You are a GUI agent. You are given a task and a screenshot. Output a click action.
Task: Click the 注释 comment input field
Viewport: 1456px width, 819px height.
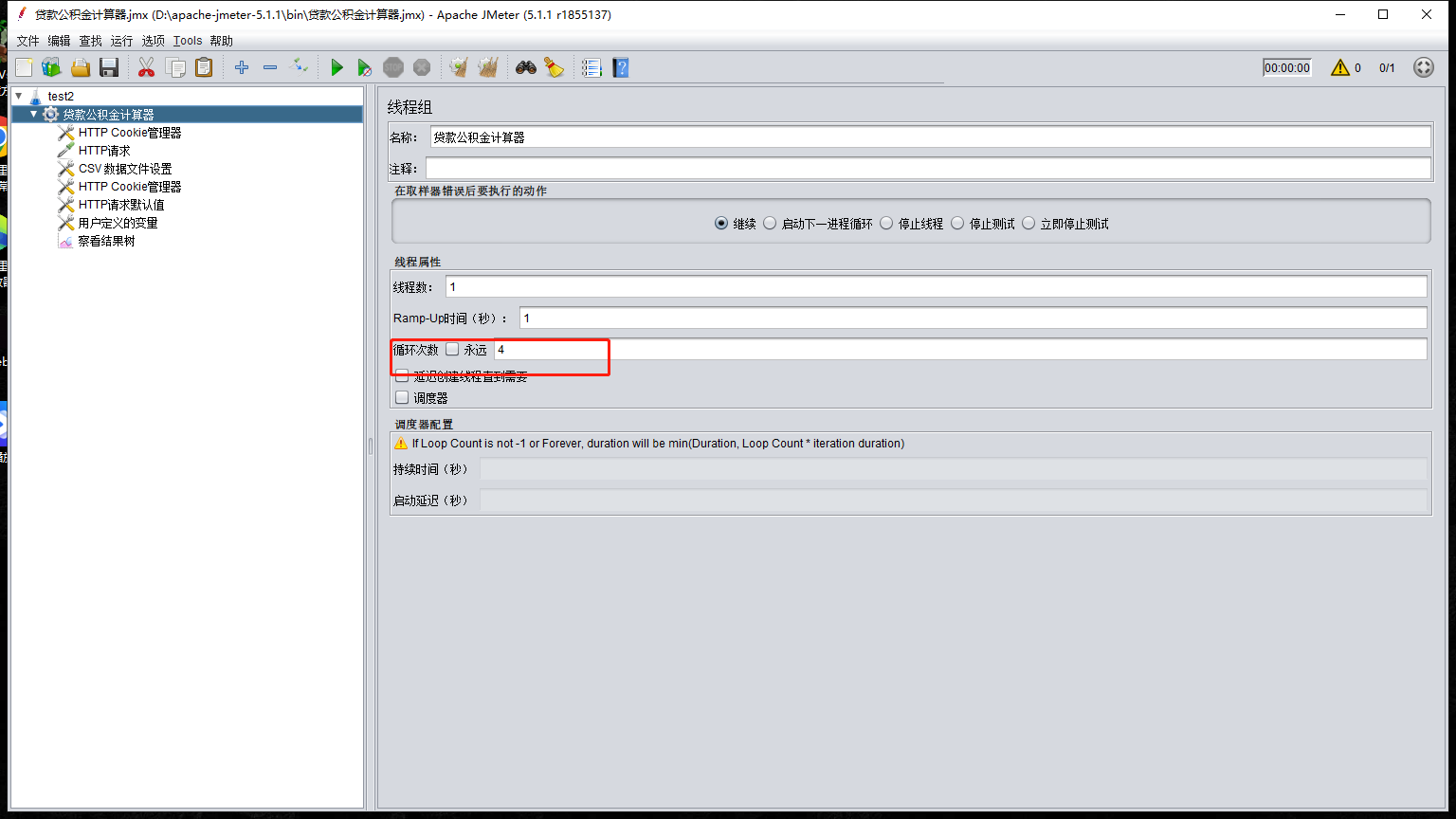tap(928, 168)
